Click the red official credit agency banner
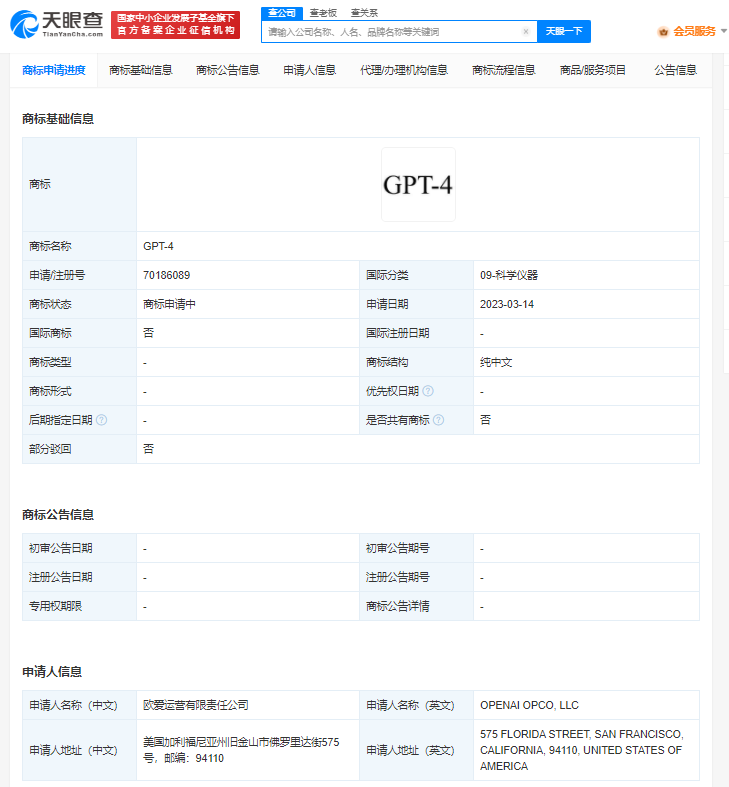Image resolution: width=729 pixels, height=787 pixels. (x=175, y=25)
